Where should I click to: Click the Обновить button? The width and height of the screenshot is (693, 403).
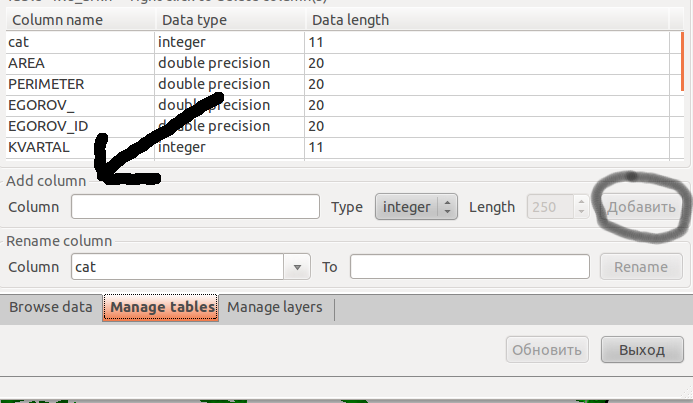(548, 350)
